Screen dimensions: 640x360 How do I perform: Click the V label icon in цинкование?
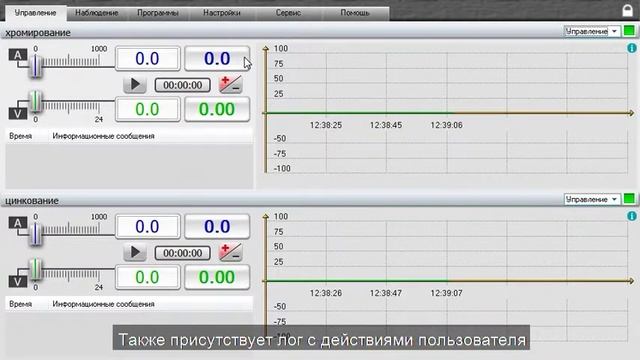pyautogui.click(x=18, y=282)
